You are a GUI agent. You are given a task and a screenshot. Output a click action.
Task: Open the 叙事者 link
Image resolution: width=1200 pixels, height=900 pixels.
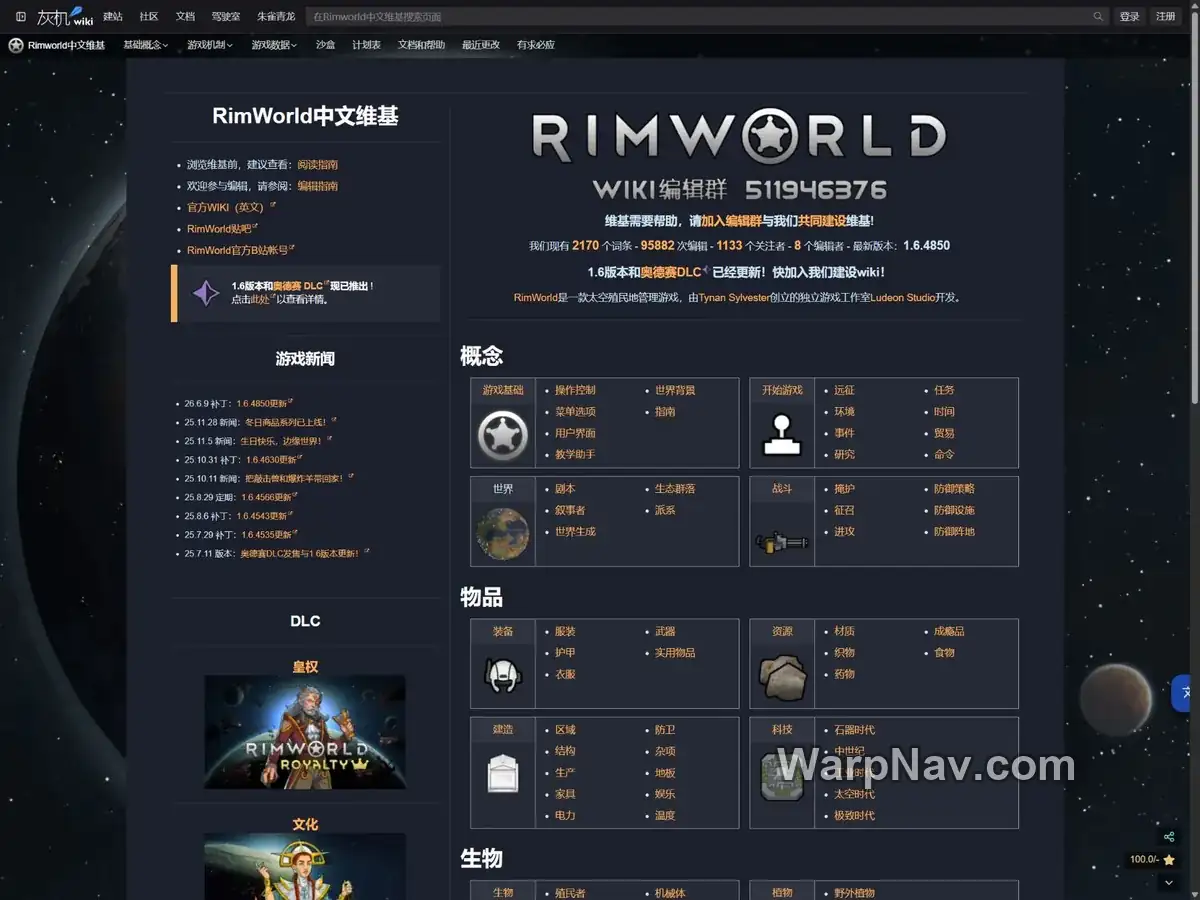point(570,510)
